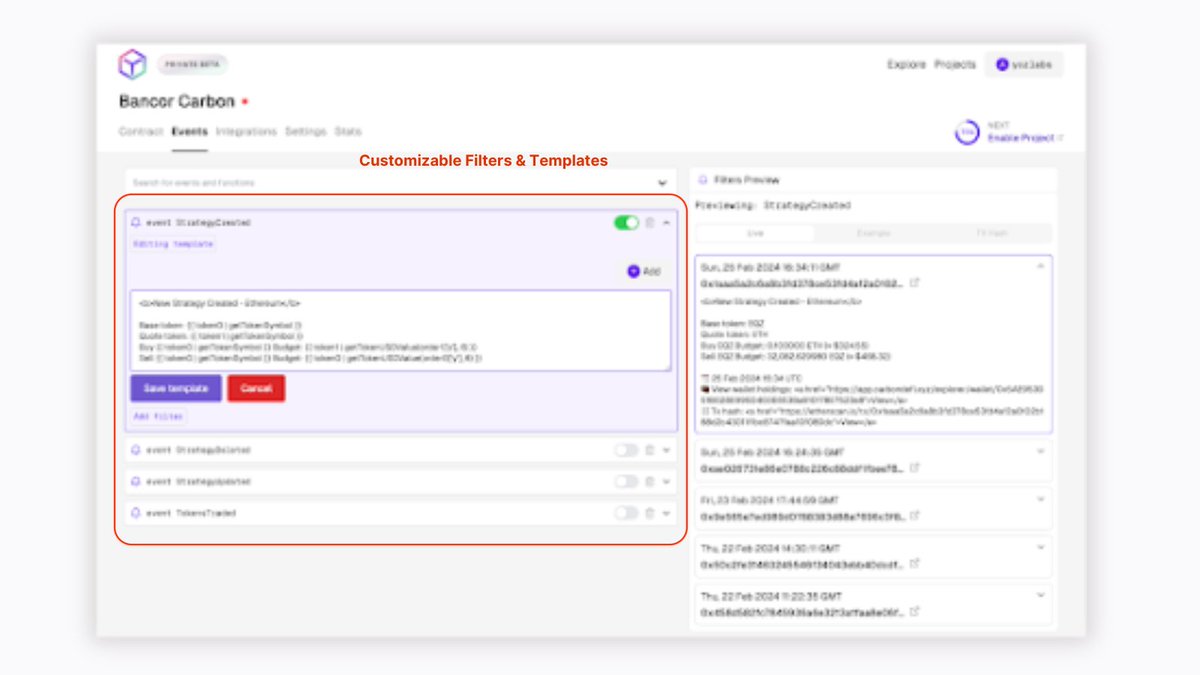
Task: Click Enable Project next step link
Action: pyautogui.click(x=1024, y=137)
